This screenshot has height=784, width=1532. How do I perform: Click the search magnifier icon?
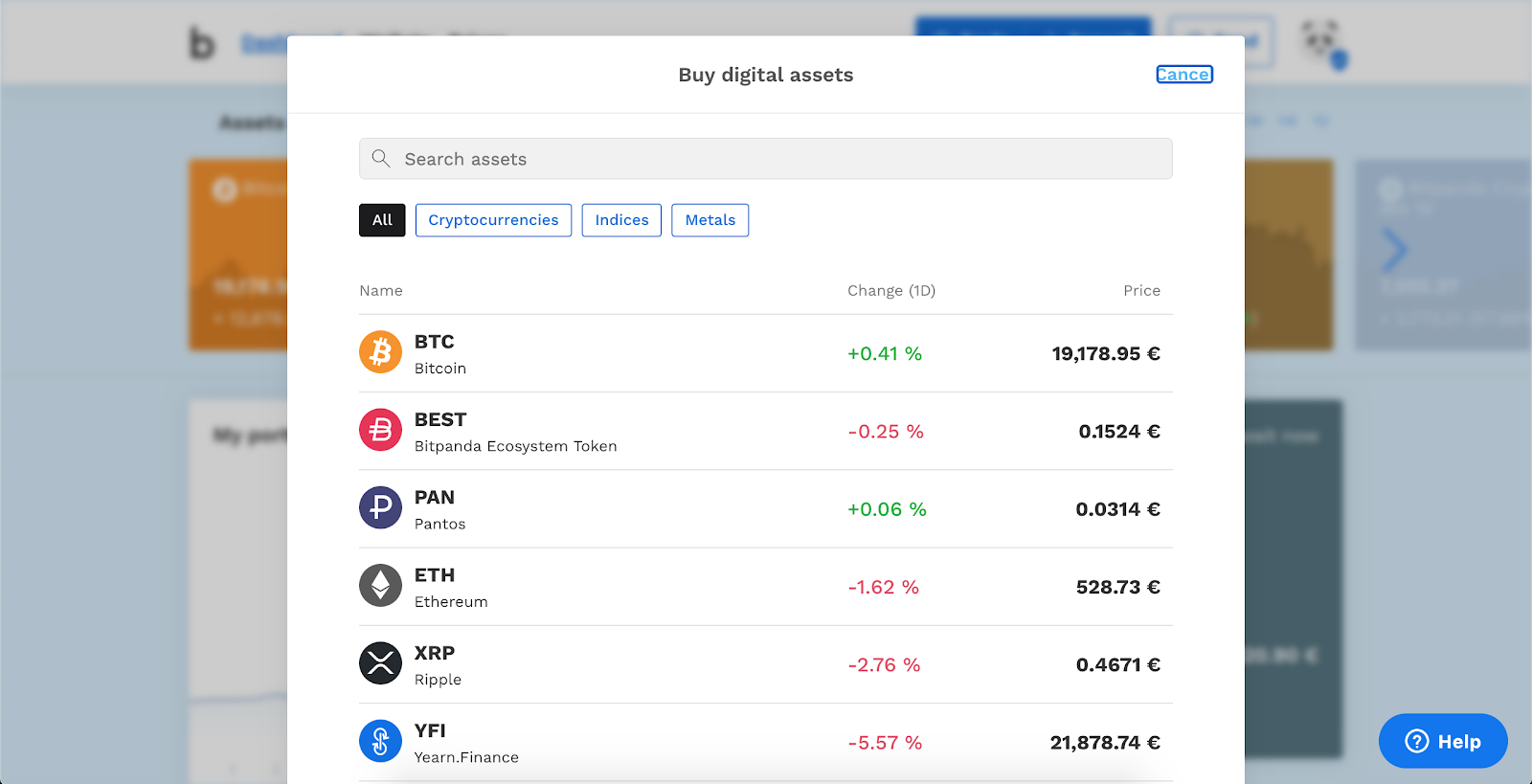point(381,158)
